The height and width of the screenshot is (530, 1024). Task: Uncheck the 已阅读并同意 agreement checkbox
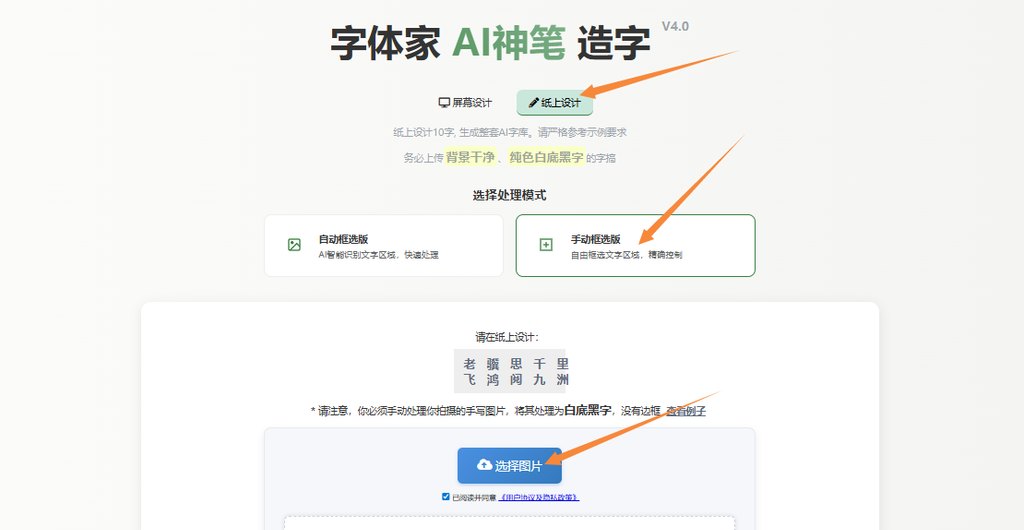[x=446, y=497]
